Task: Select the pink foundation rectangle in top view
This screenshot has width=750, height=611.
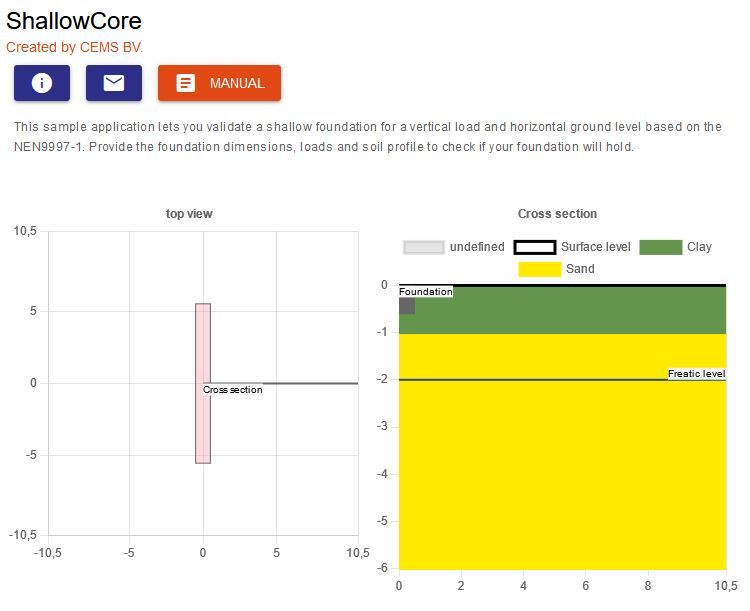Action: (x=203, y=383)
